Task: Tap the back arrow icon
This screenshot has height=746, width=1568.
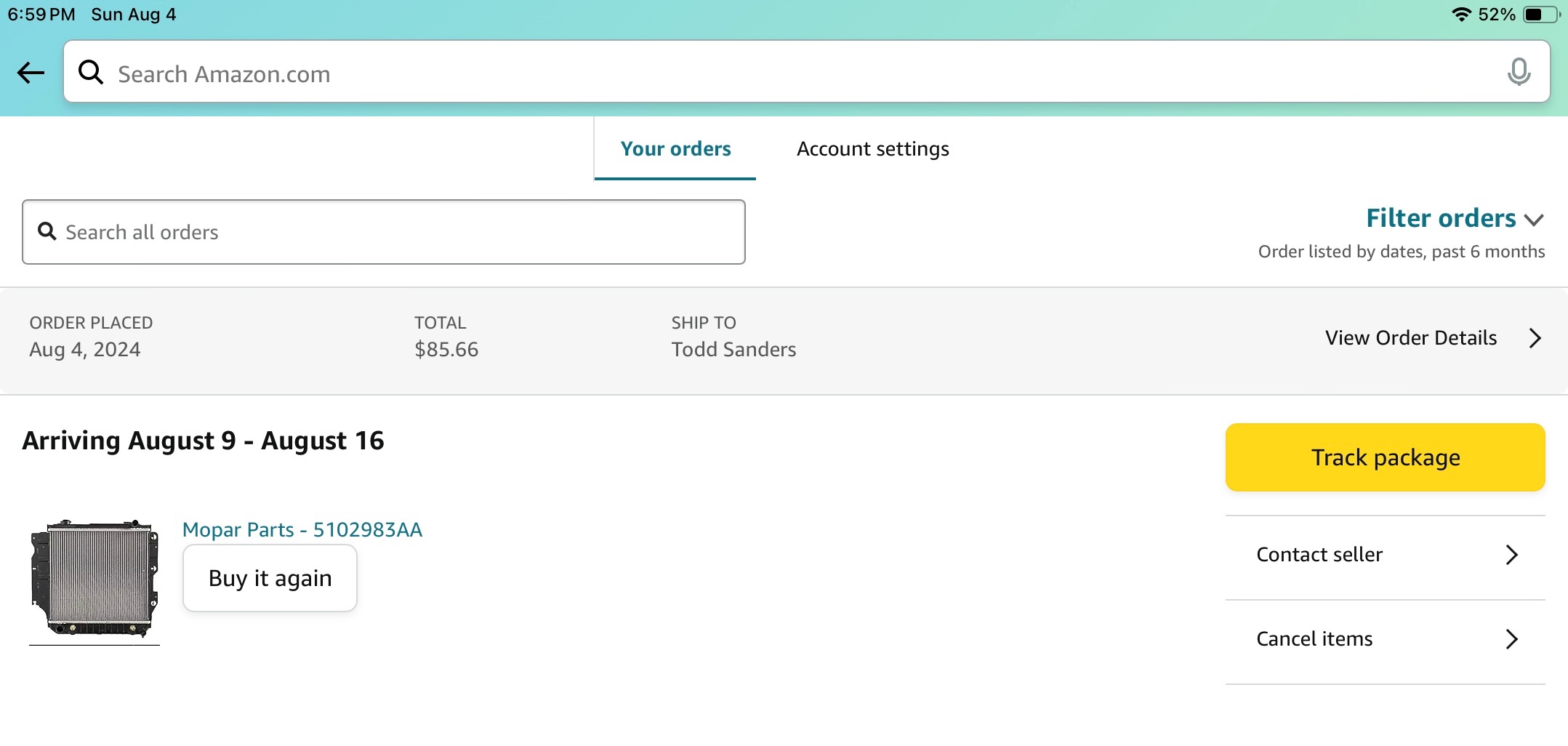Action: pyautogui.click(x=31, y=73)
